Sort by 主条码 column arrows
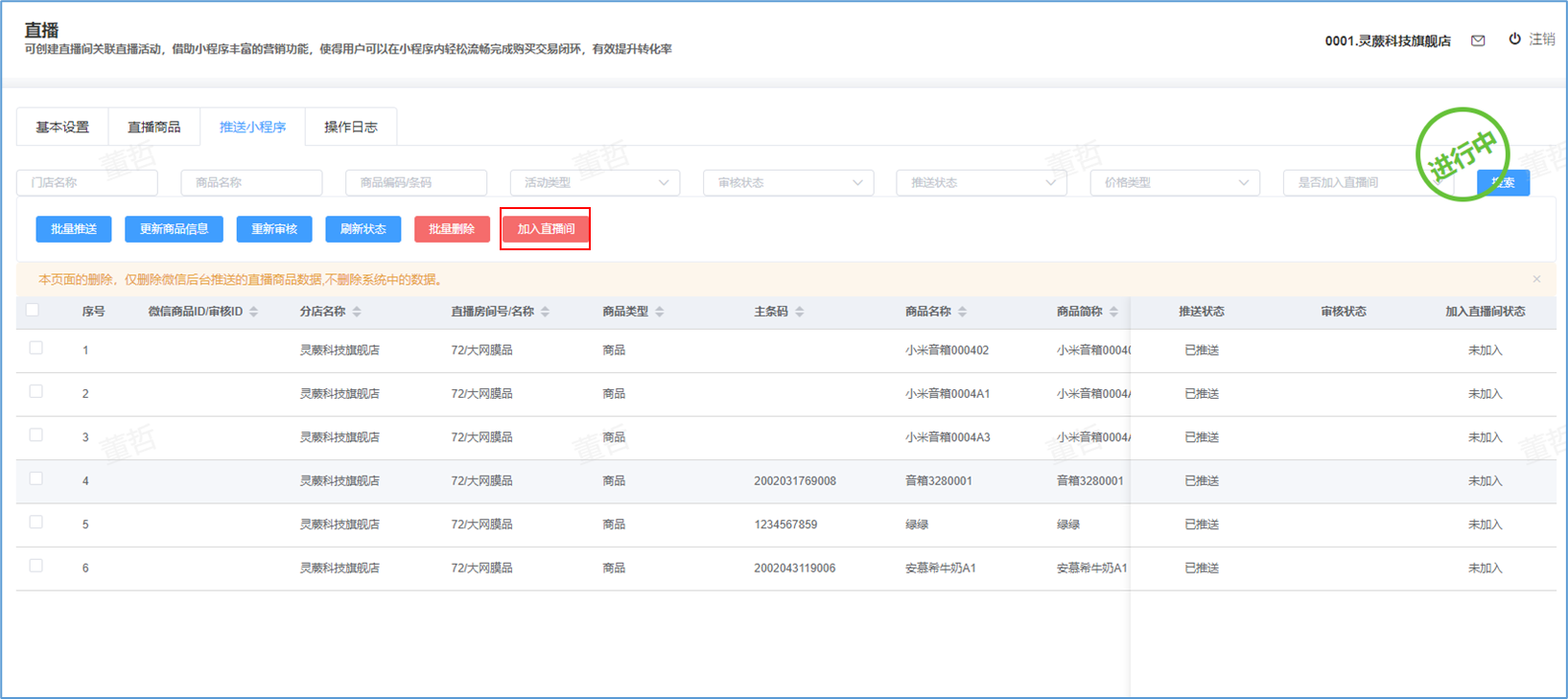This screenshot has height=699, width=1568. tap(800, 312)
